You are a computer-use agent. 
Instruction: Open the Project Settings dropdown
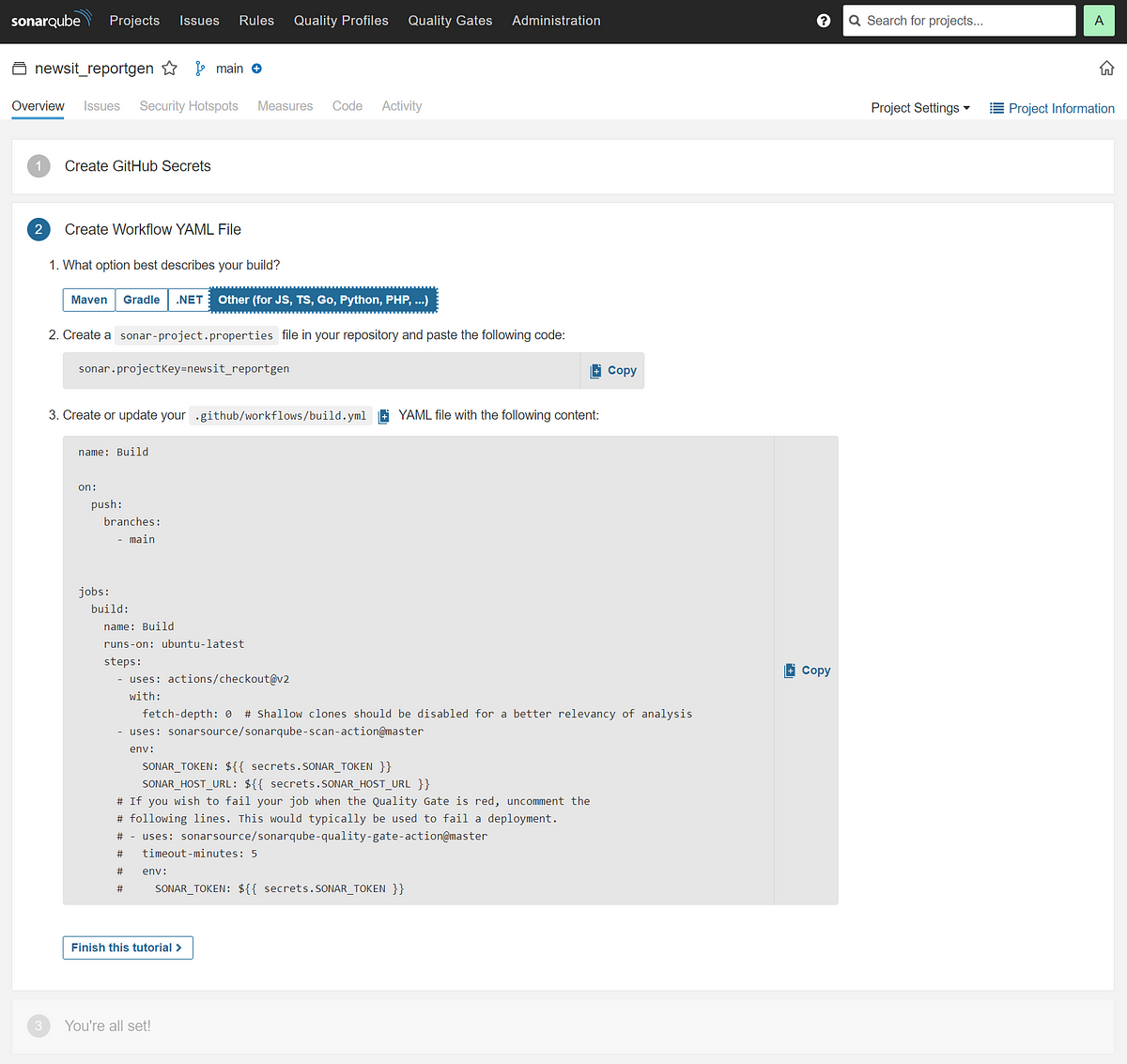[x=919, y=108]
